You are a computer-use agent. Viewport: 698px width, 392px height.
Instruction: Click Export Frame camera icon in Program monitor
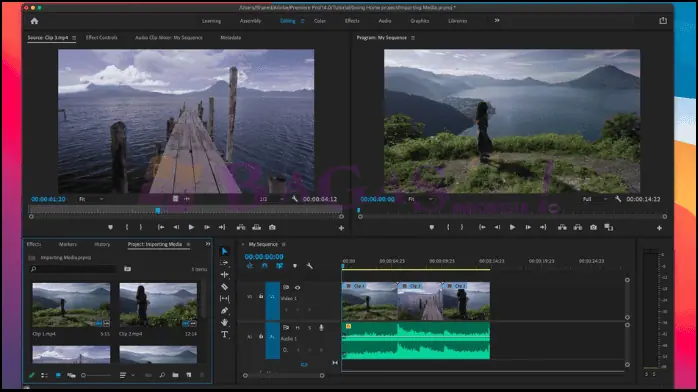(593, 227)
